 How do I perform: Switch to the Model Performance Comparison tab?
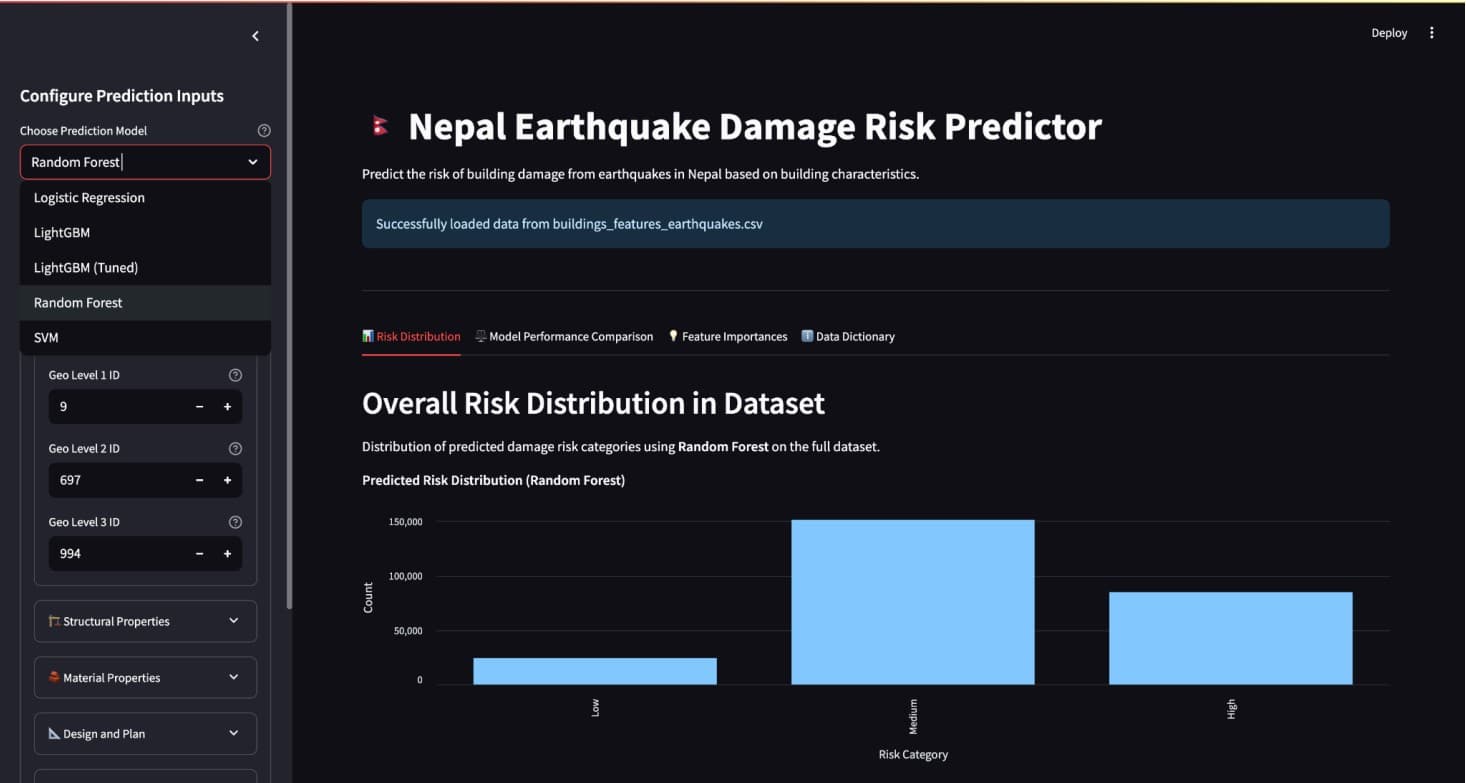(570, 336)
